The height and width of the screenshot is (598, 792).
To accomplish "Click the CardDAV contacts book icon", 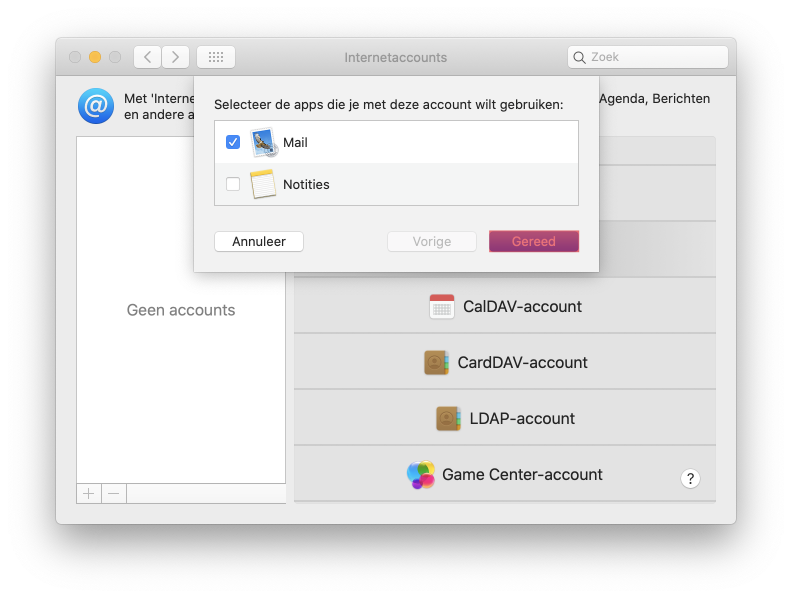I will pyautogui.click(x=436, y=363).
